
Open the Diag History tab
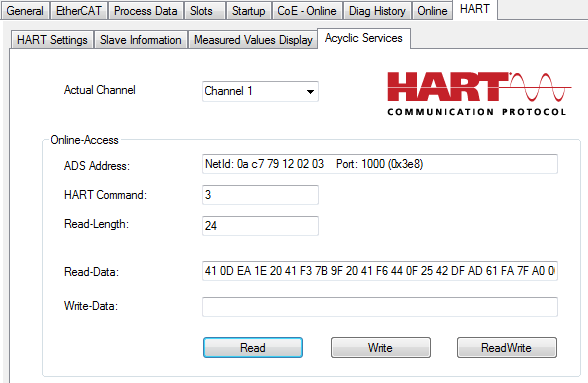point(377,11)
